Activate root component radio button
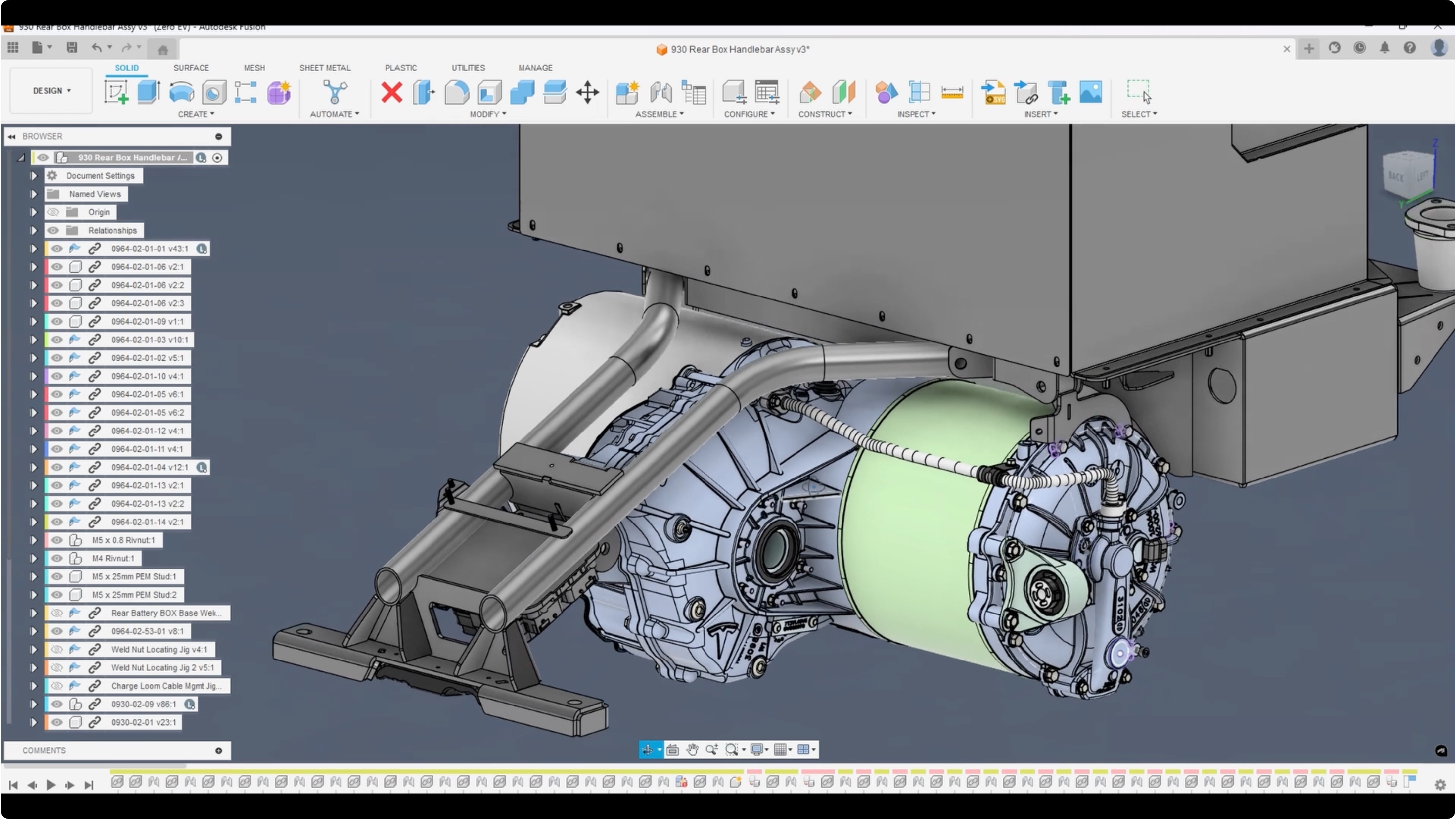 click(x=218, y=158)
